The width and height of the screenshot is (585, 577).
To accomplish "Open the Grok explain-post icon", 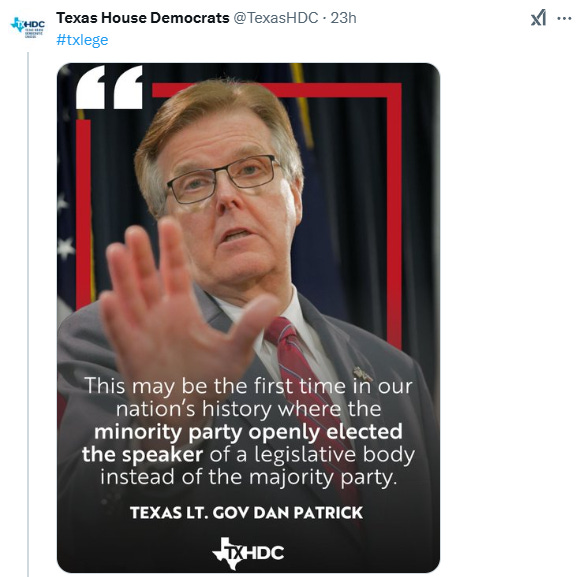I will click(x=538, y=18).
